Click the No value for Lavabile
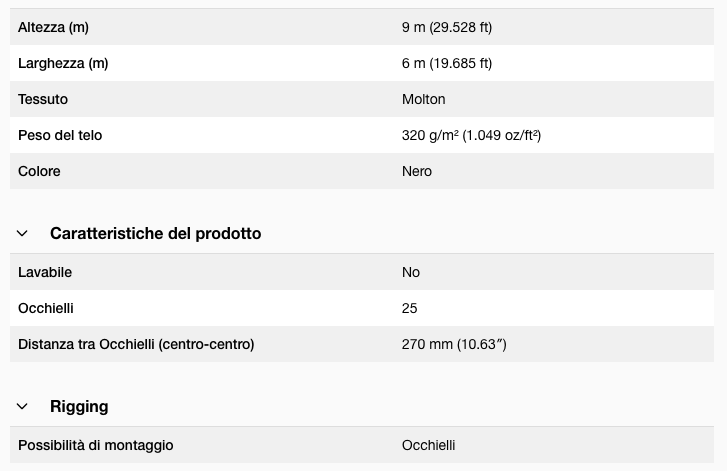Viewport: 727px width, 471px height. (411, 272)
